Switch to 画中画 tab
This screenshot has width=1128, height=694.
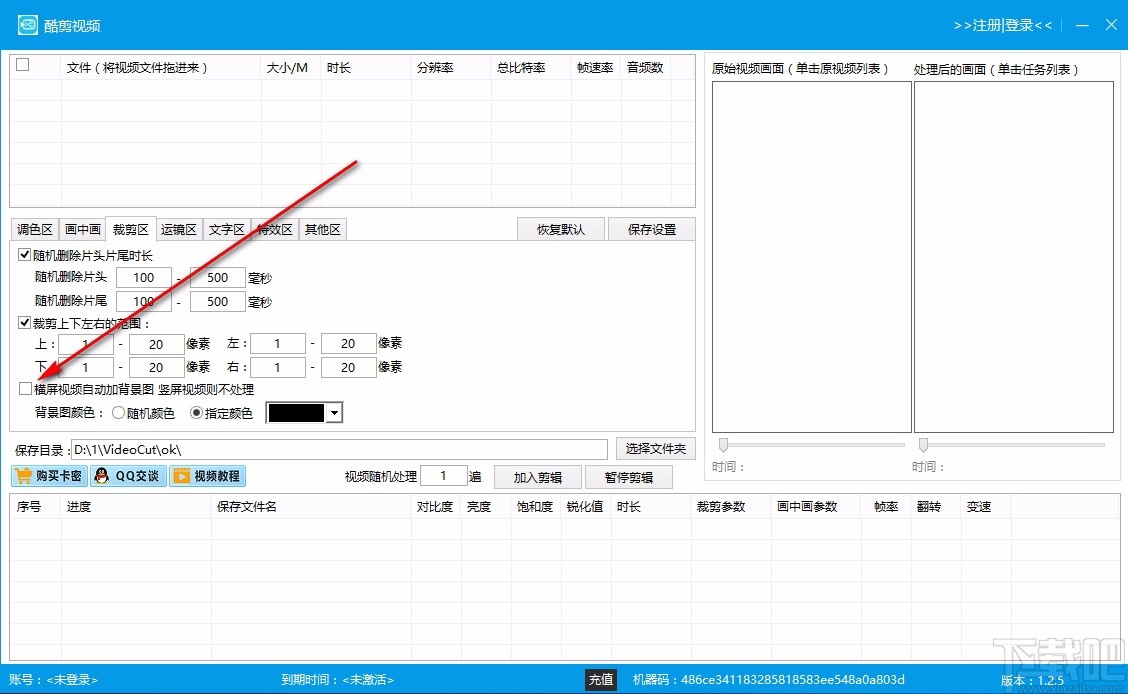82,229
